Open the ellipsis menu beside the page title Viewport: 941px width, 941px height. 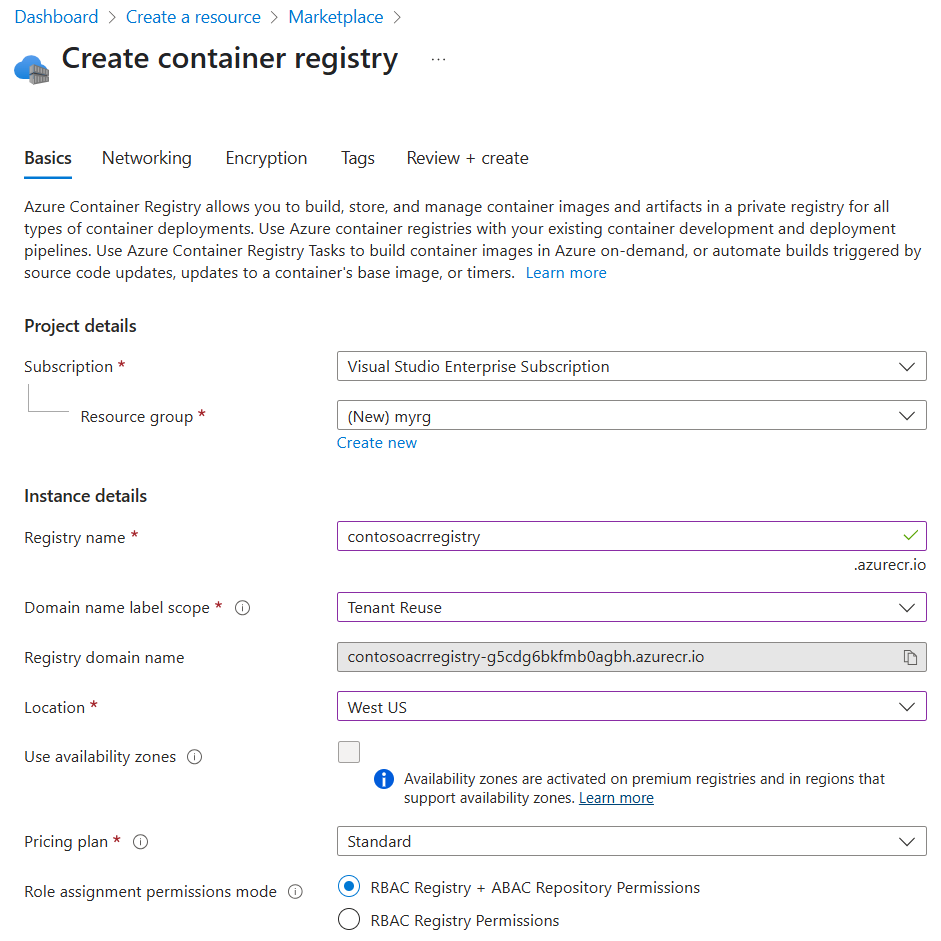pos(438,58)
